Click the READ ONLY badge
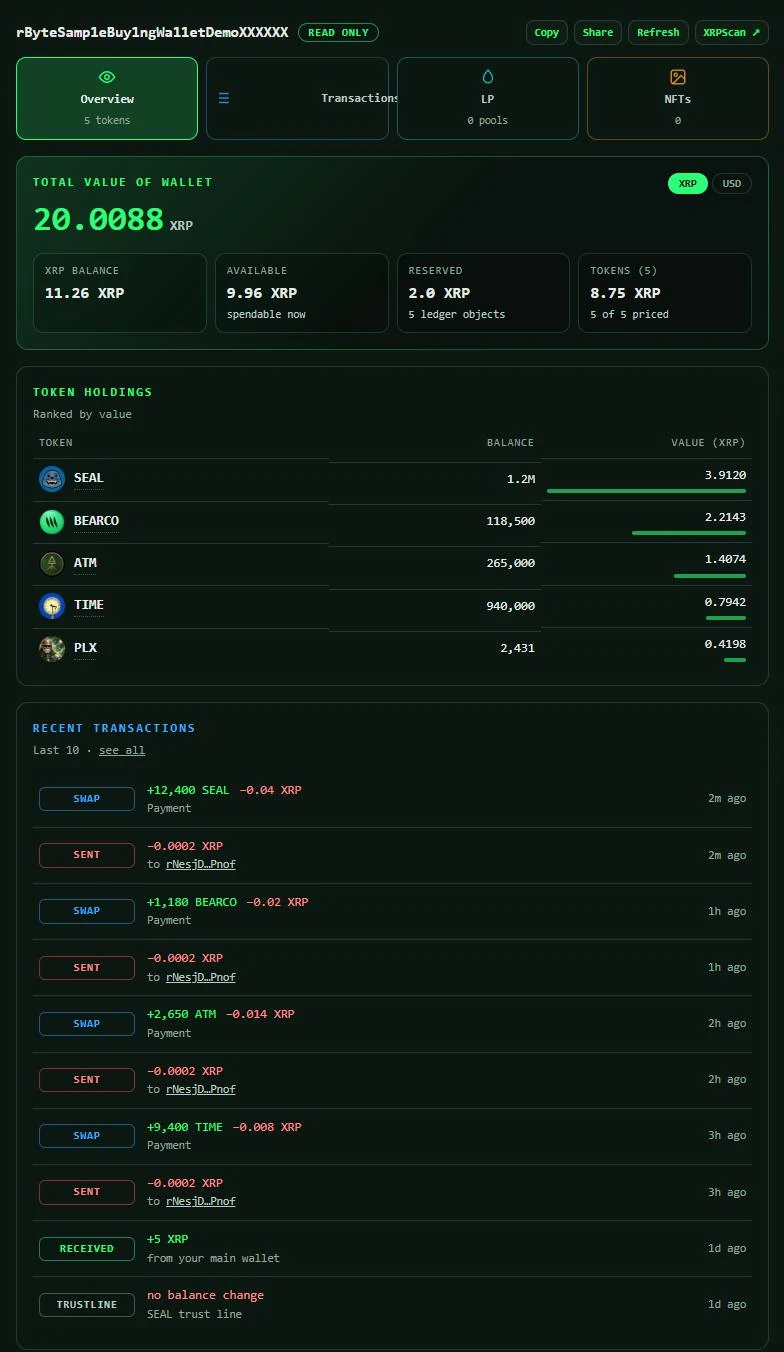Viewport: 784px width, 1352px height. 338,32
